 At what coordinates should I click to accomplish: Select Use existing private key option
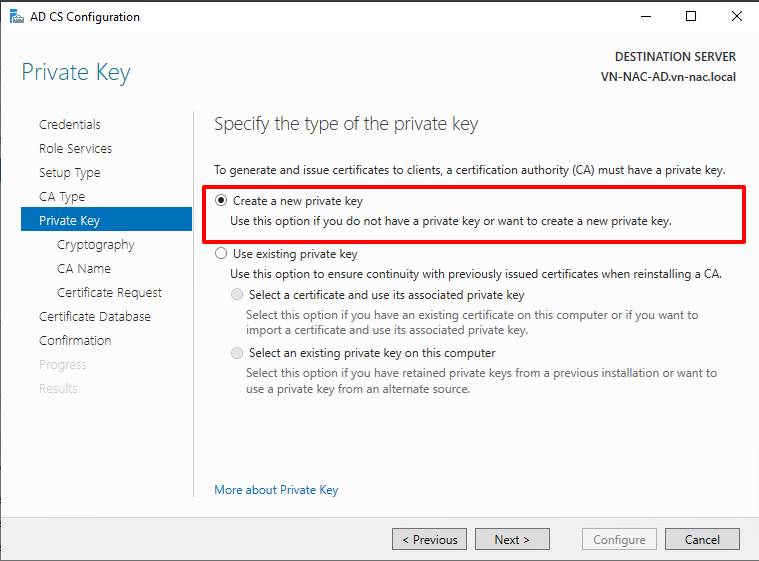point(222,254)
